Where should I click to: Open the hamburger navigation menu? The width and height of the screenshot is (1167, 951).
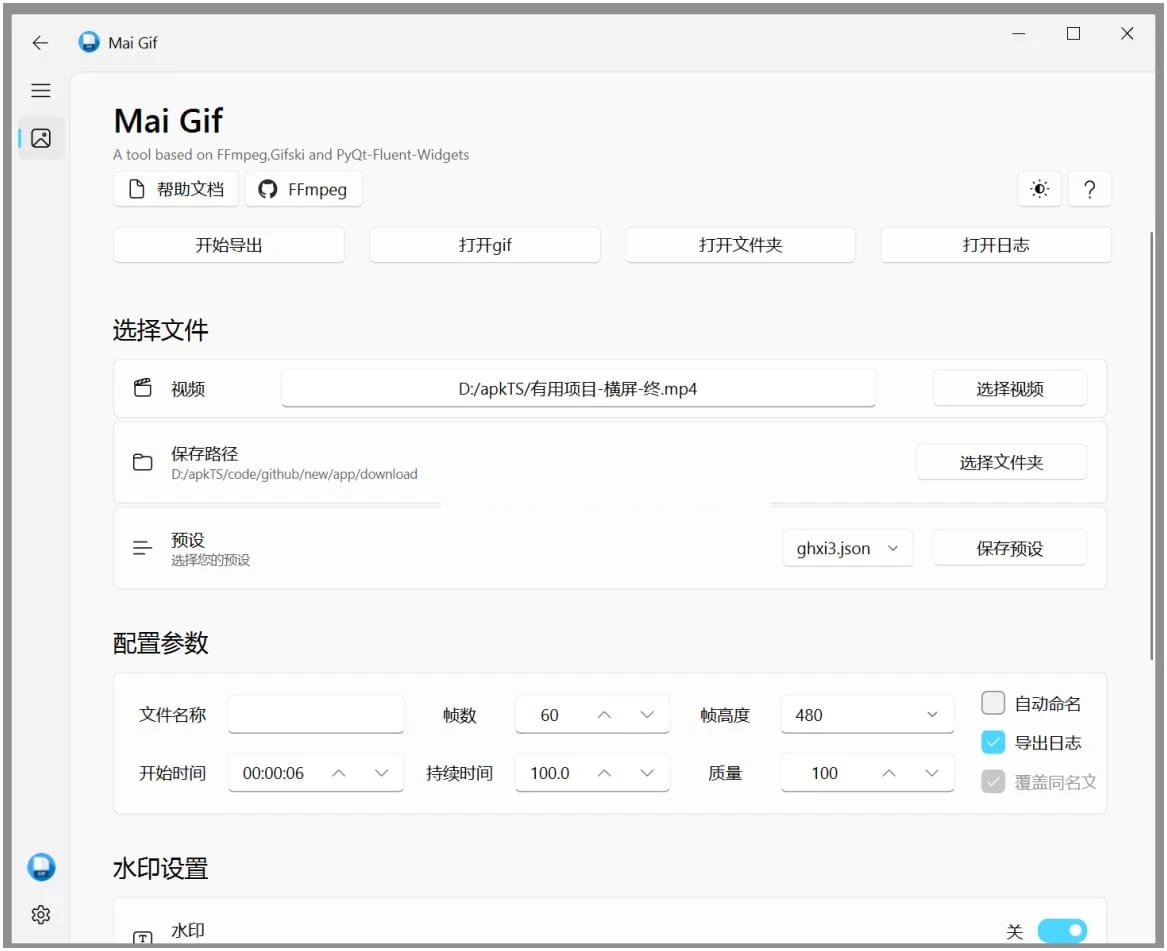(x=40, y=90)
